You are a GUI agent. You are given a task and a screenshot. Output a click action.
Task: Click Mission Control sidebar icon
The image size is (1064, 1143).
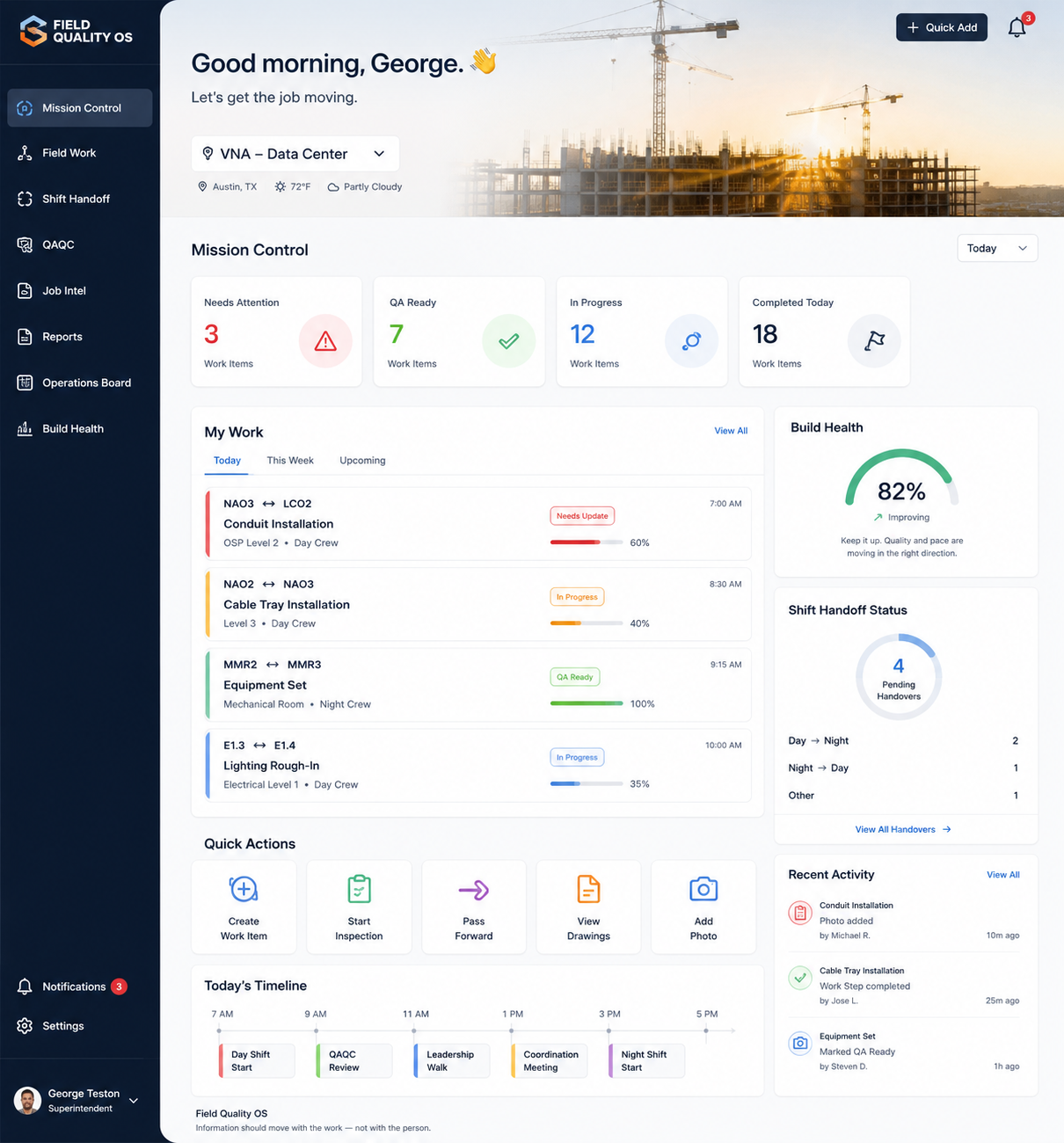pos(25,108)
